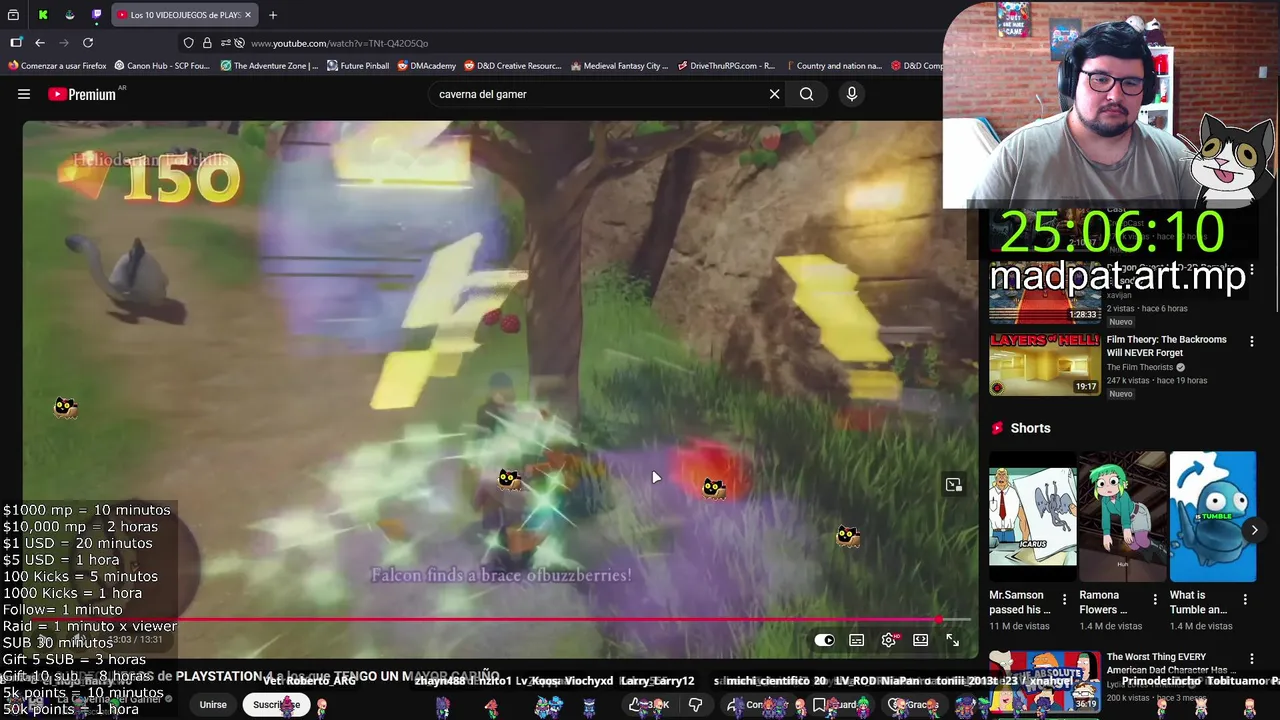Open 'Canon Hub - SCP Fou...' bookmark

pyautogui.click(x=162, y=66)
